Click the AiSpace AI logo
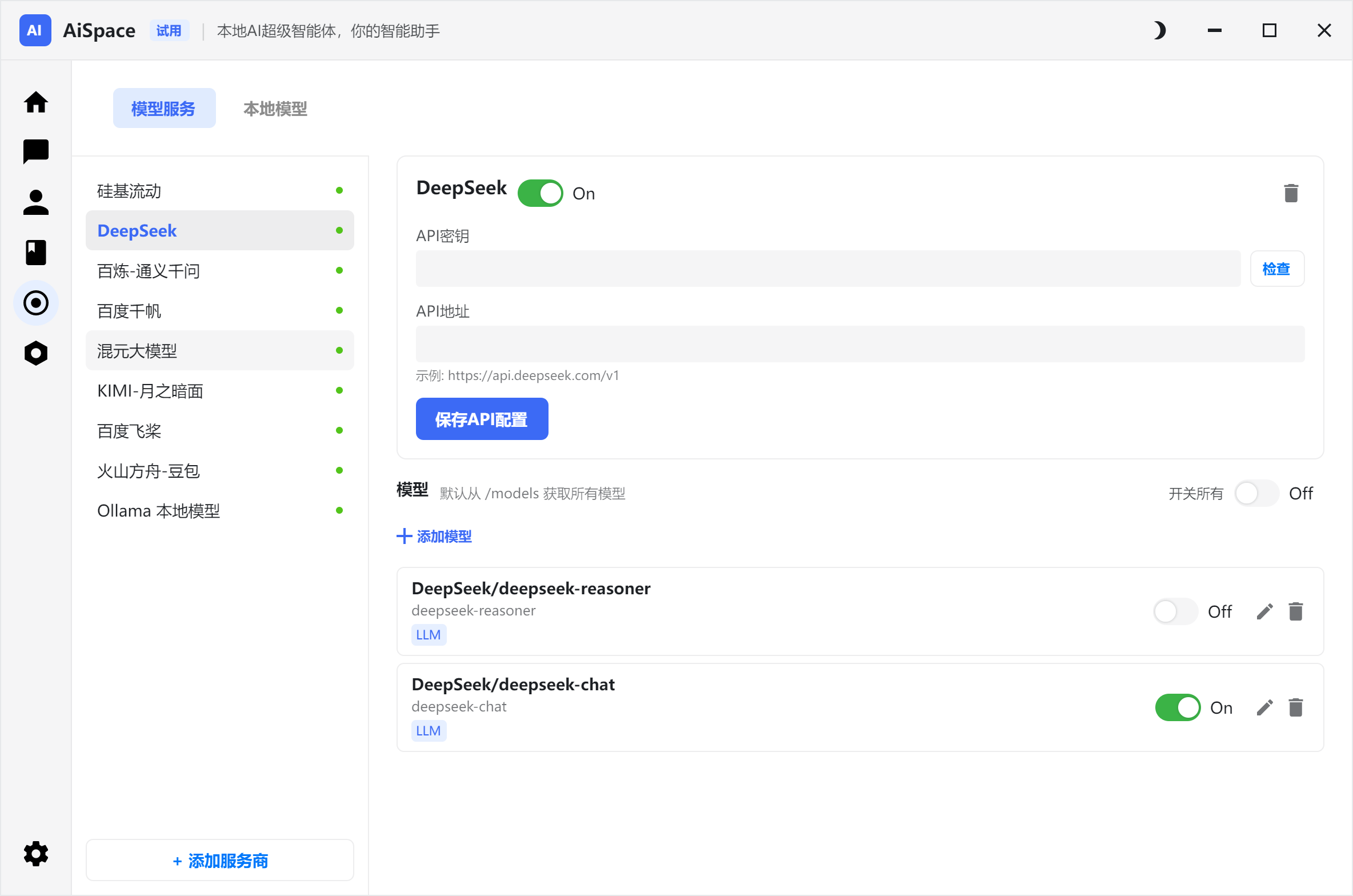The image size is (1353, 896). pyautogui.click(x=35, y=30)
